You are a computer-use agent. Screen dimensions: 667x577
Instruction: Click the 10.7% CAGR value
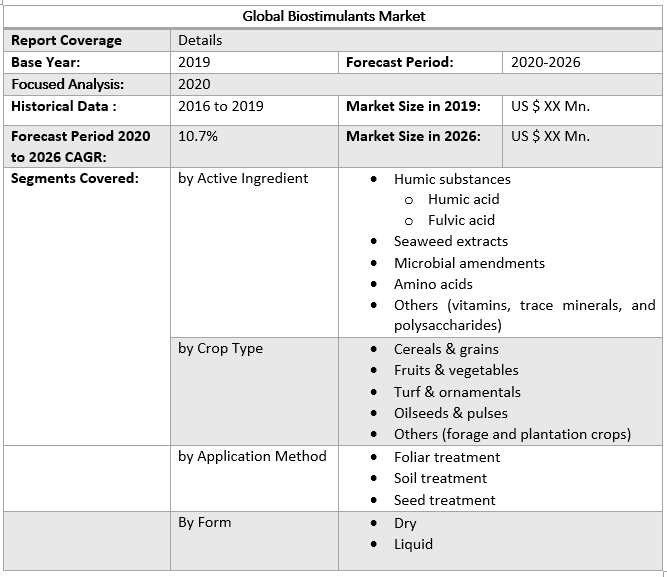pos(198,136)
